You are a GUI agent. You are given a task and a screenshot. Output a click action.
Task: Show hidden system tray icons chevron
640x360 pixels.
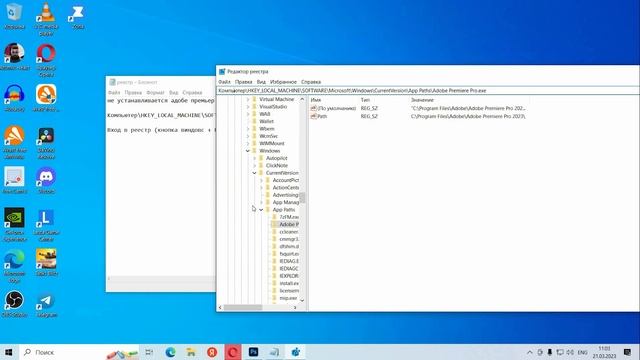pyautogui.click(x=529, y=352)
